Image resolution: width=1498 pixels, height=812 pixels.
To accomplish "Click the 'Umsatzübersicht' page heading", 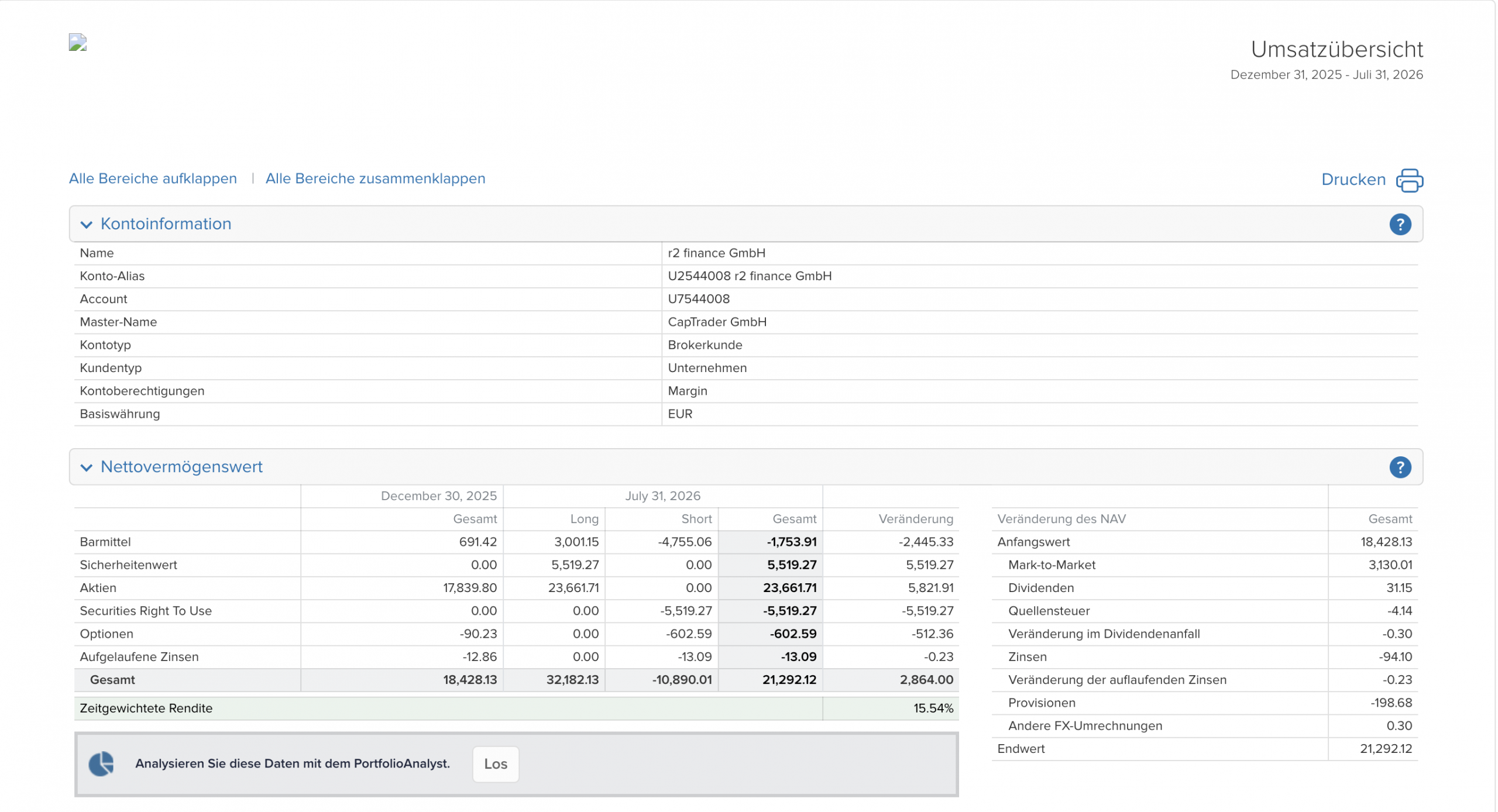I will pyautogui.click(x=1336, y=50).
